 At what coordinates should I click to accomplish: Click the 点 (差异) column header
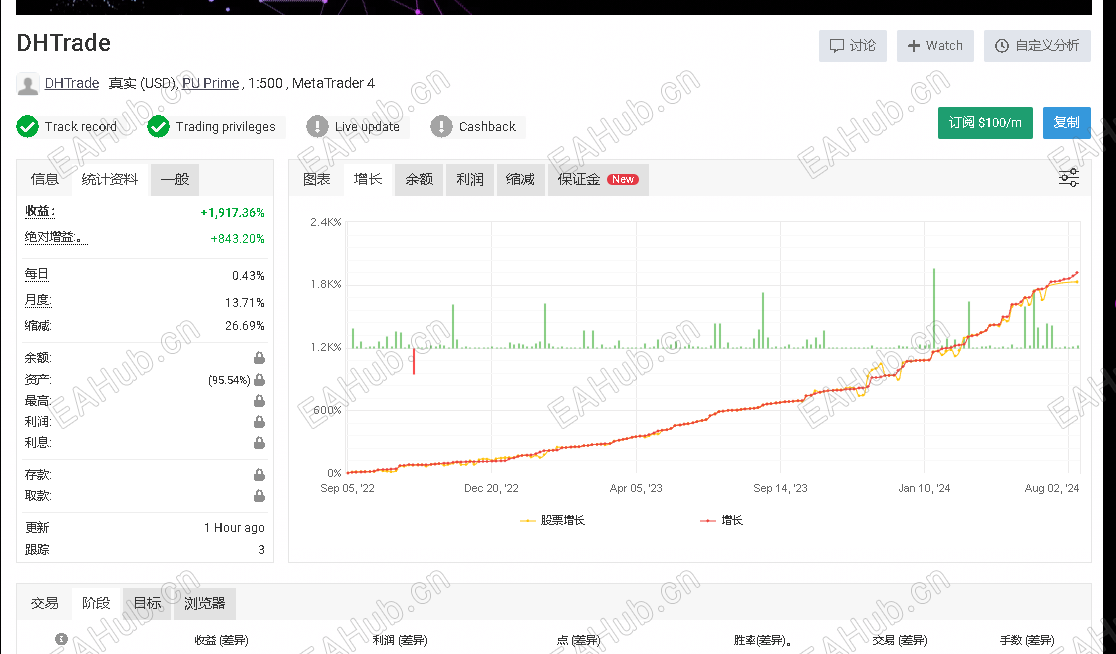pos(579,640)
